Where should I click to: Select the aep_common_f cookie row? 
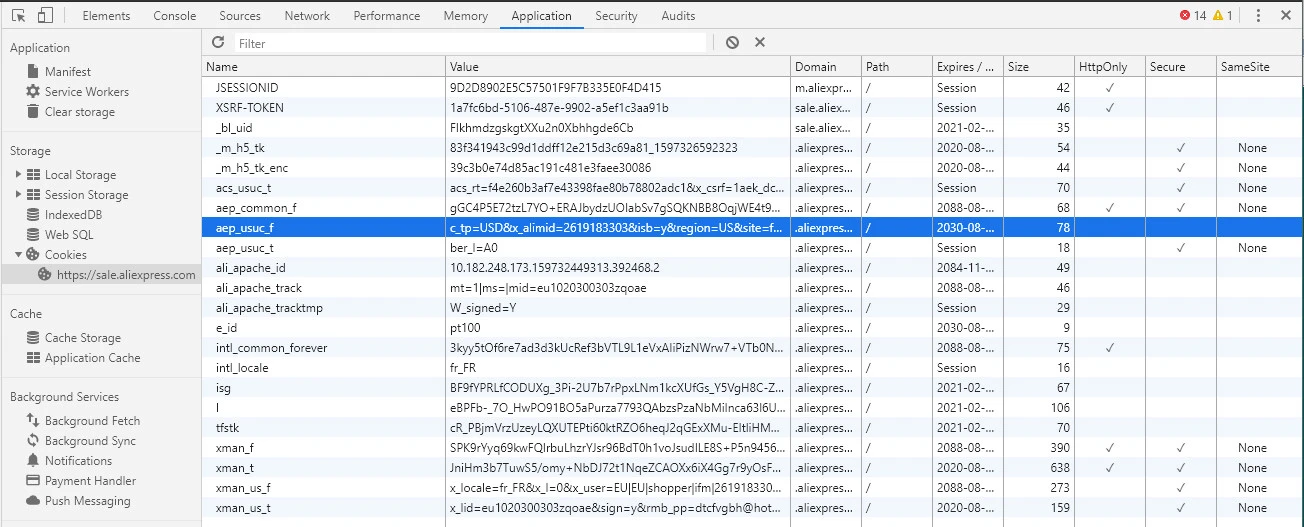[x=753, y=208]
